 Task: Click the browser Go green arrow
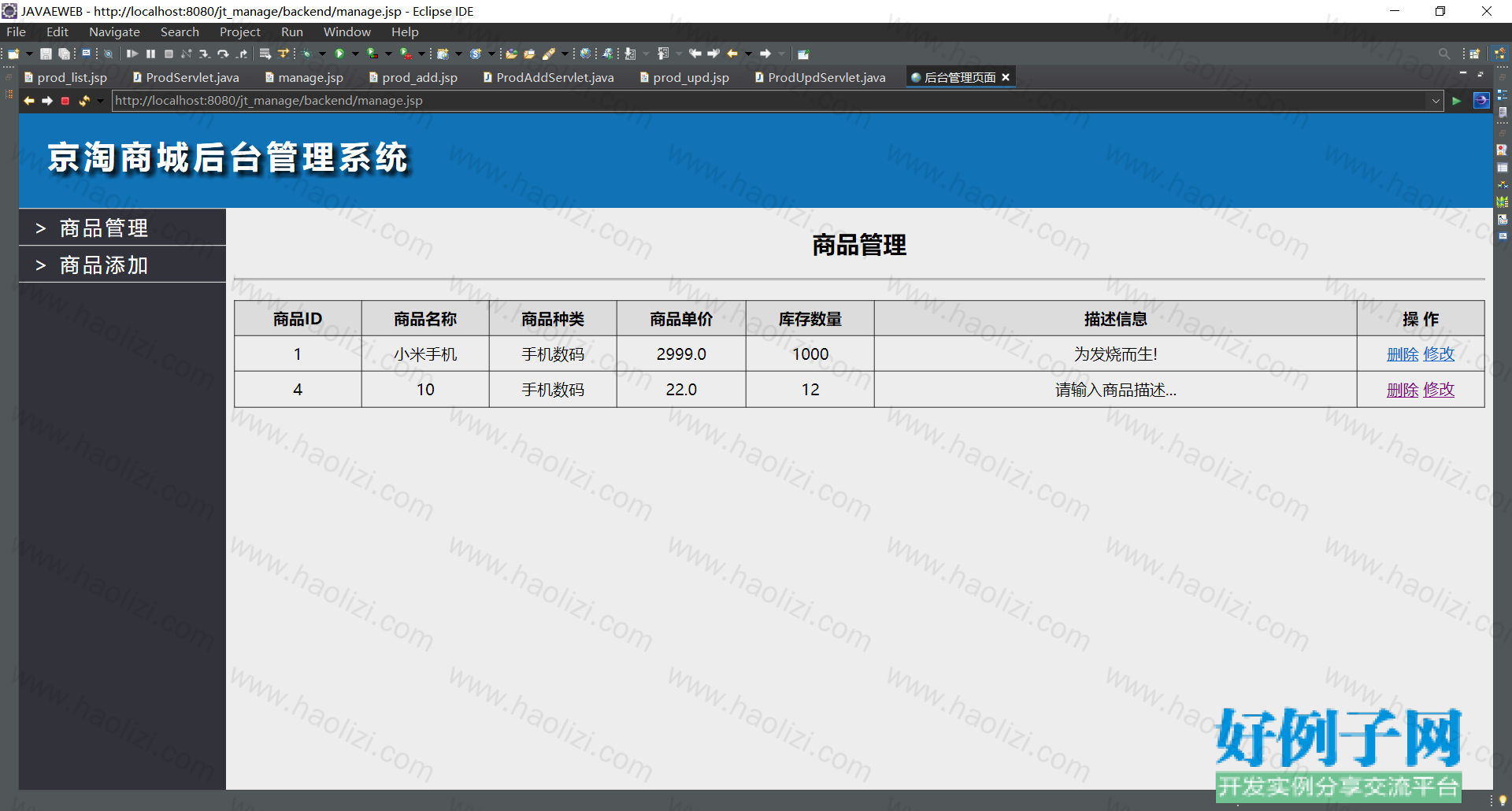(1456, 101)
